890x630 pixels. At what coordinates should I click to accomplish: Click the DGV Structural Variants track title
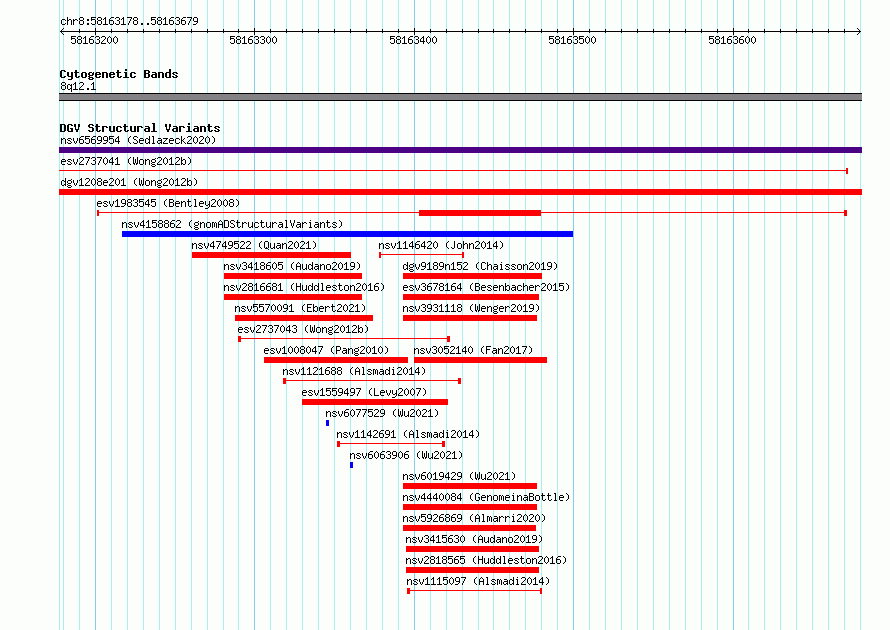tap(140, 128)
